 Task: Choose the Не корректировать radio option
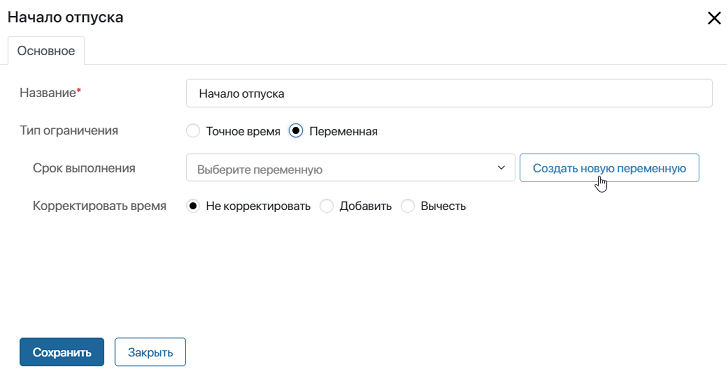pos(193,206)
